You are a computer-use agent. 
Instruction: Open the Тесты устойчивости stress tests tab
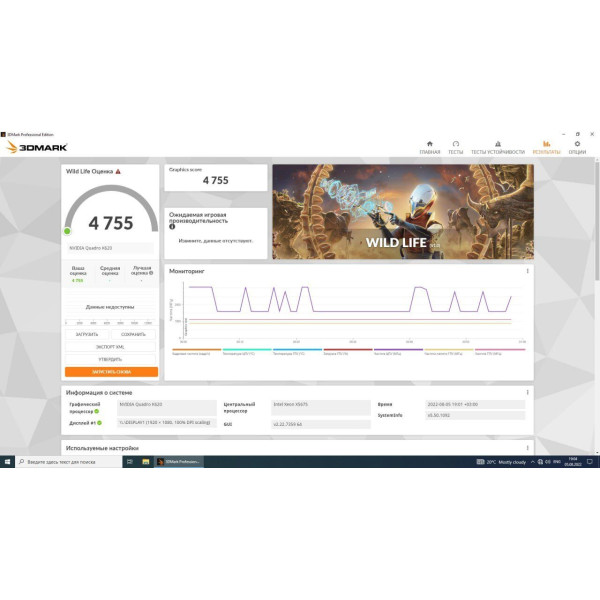pos(497,147)
